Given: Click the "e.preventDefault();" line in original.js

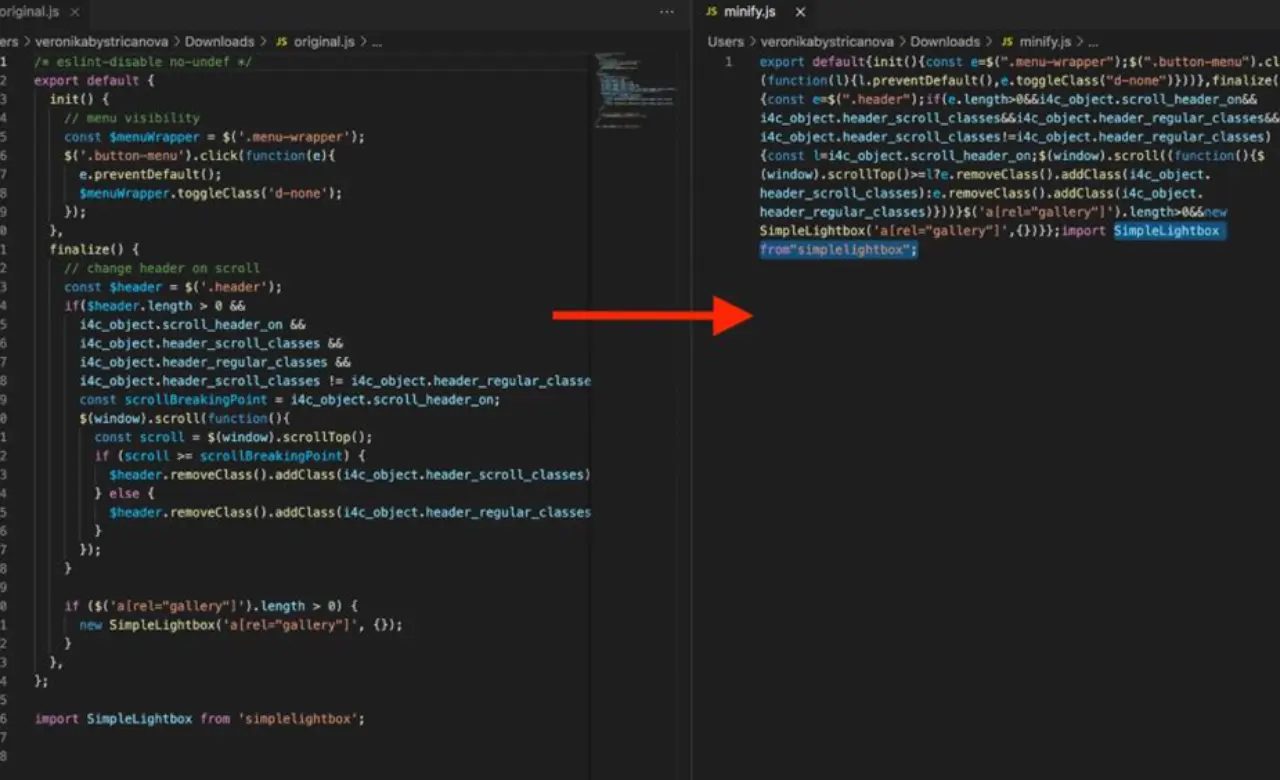Looking at the screenshot, I should tap(150, 174).
